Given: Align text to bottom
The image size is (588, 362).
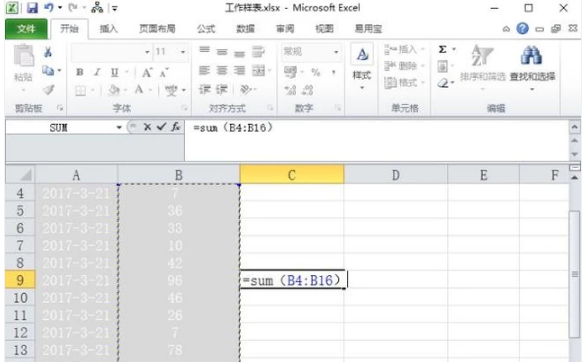Looking at the screenshot, I should point(239,53).
